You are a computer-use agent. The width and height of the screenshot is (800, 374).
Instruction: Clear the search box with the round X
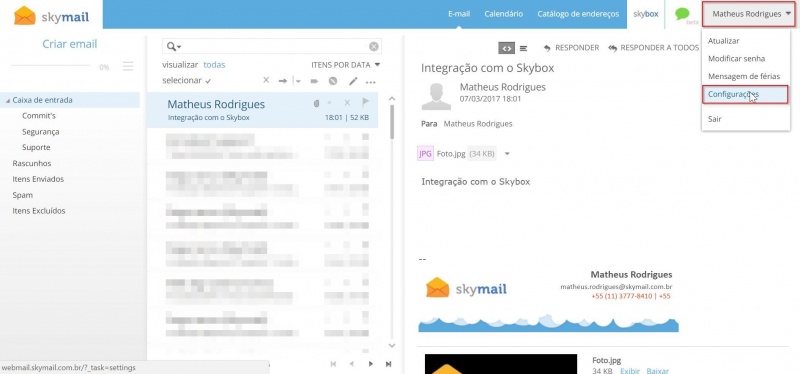[374, 46]
